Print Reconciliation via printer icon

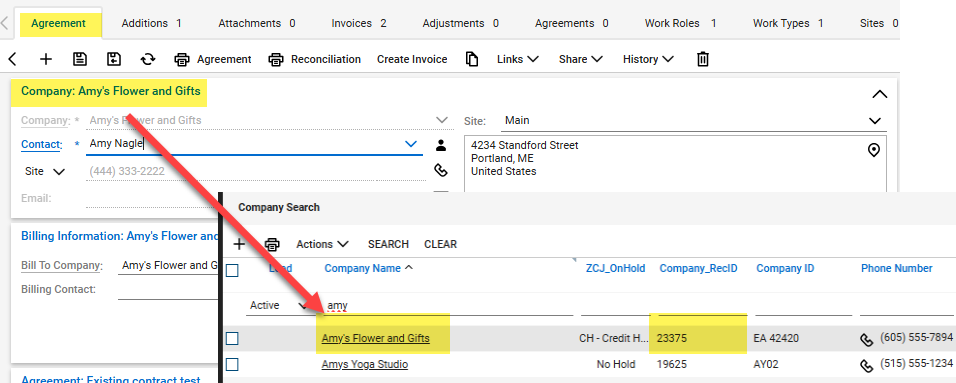pyautogui.click(x=276, y=59)
